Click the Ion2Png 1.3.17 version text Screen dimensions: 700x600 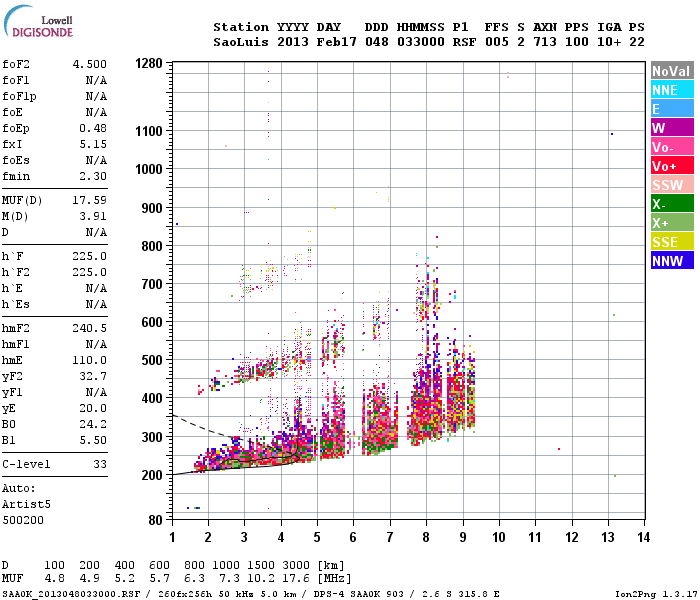[x=656, y=594]
